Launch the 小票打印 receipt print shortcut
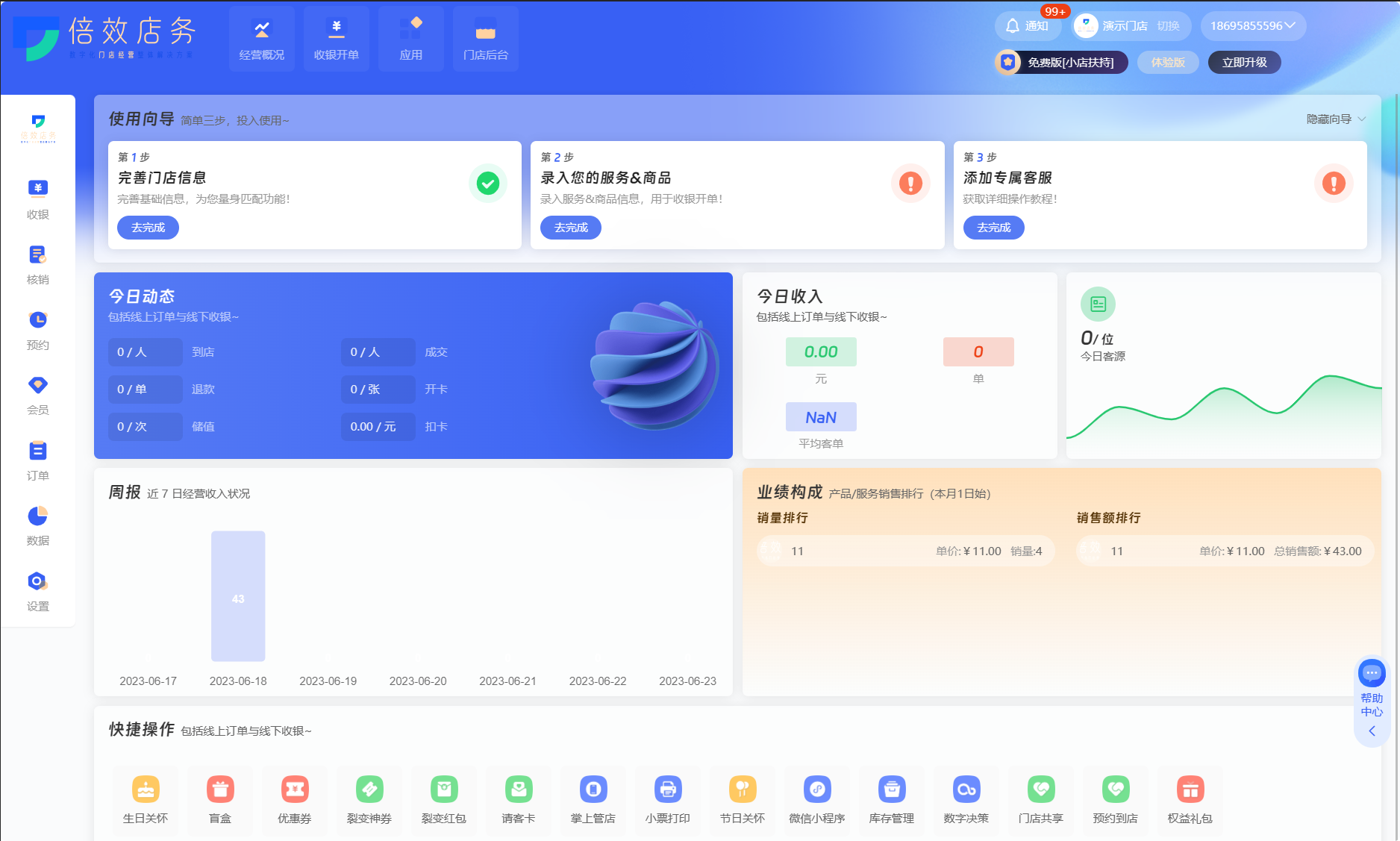Screen dimensions: 1400x841 [668, 790]
